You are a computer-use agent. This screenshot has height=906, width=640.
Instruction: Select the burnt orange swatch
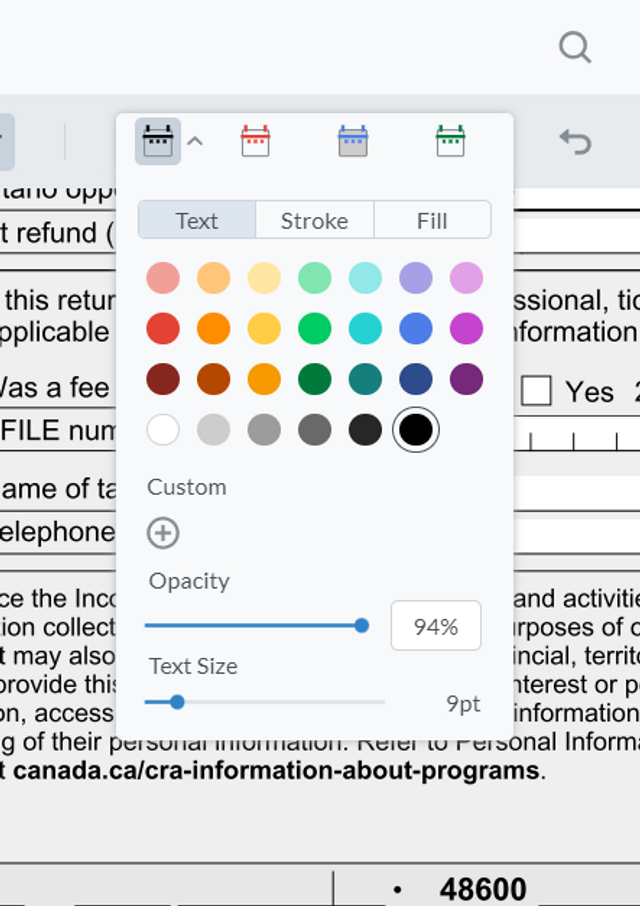[214, 379]
